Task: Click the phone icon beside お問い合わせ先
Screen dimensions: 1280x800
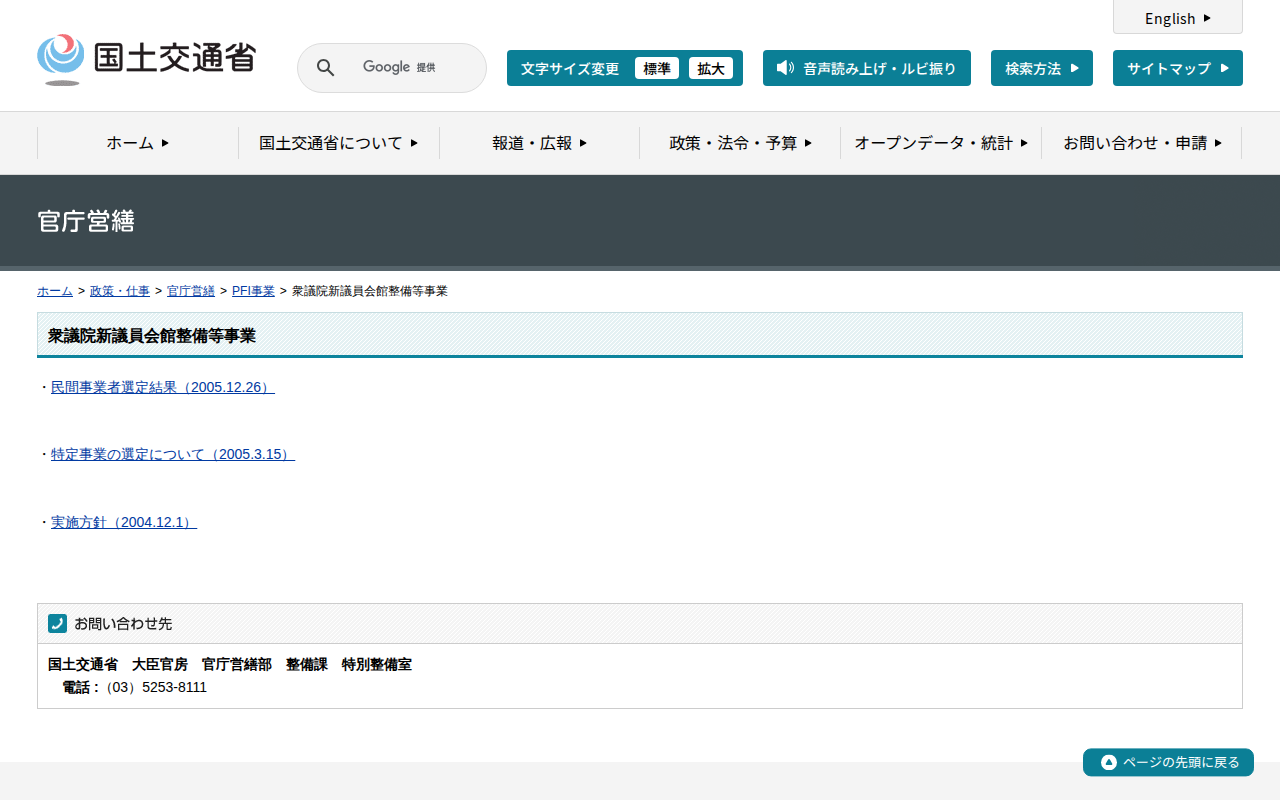Action: [x=57, y=623]
